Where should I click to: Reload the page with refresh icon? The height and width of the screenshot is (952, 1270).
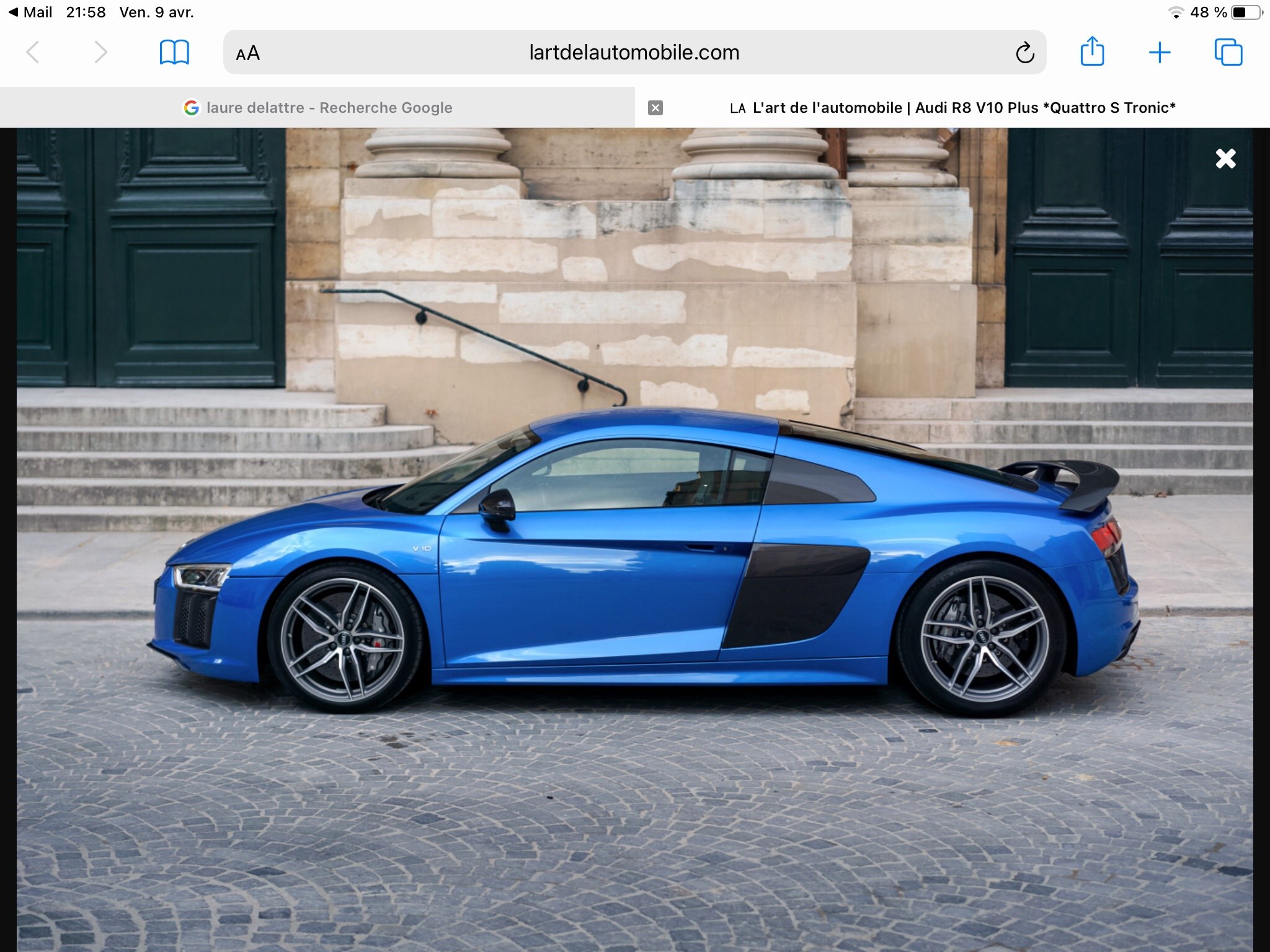point(1024,53)
